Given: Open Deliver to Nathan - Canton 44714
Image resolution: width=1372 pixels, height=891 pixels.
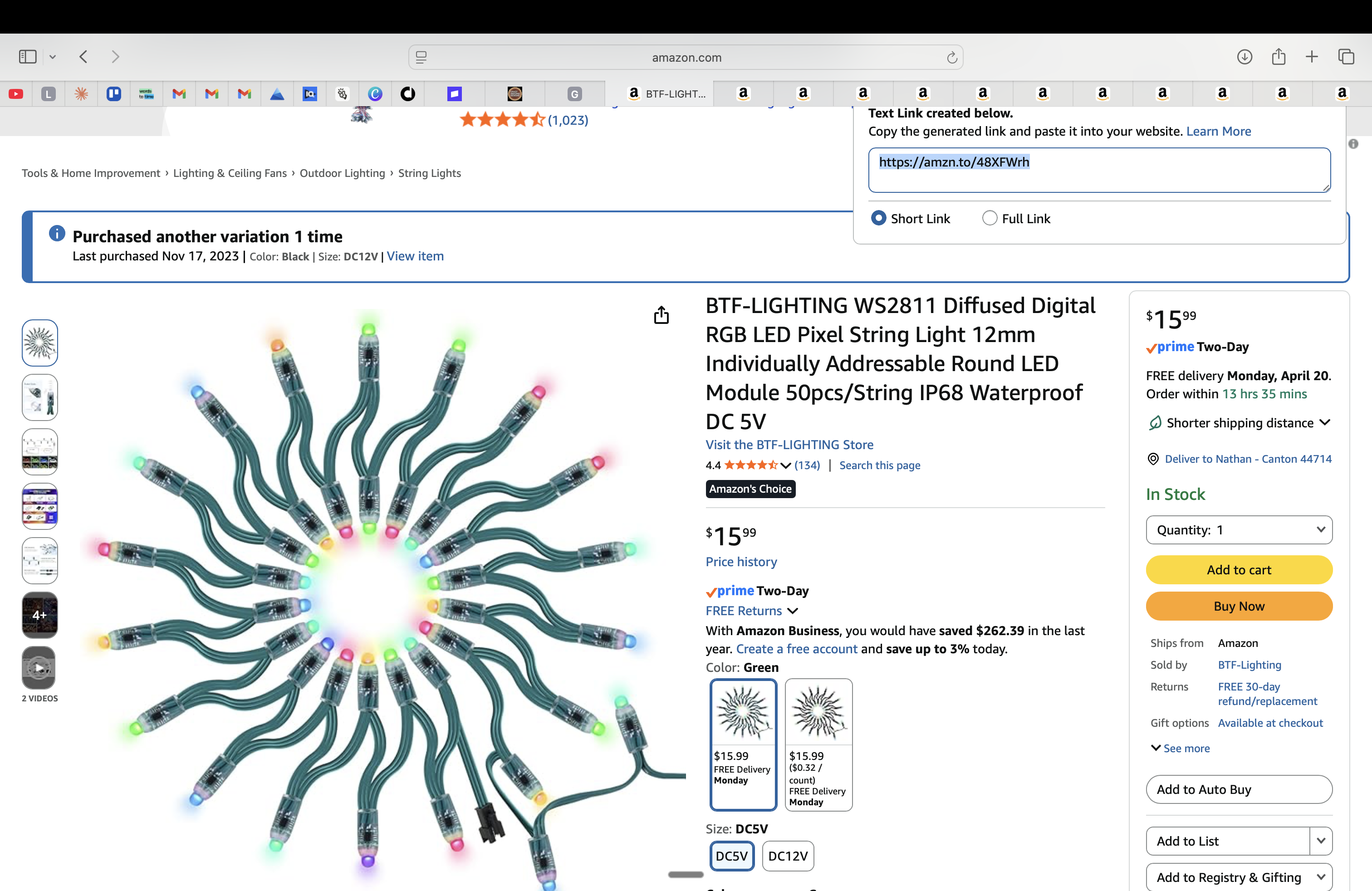Looking at the screenshot, I should tap(1248, 459).
